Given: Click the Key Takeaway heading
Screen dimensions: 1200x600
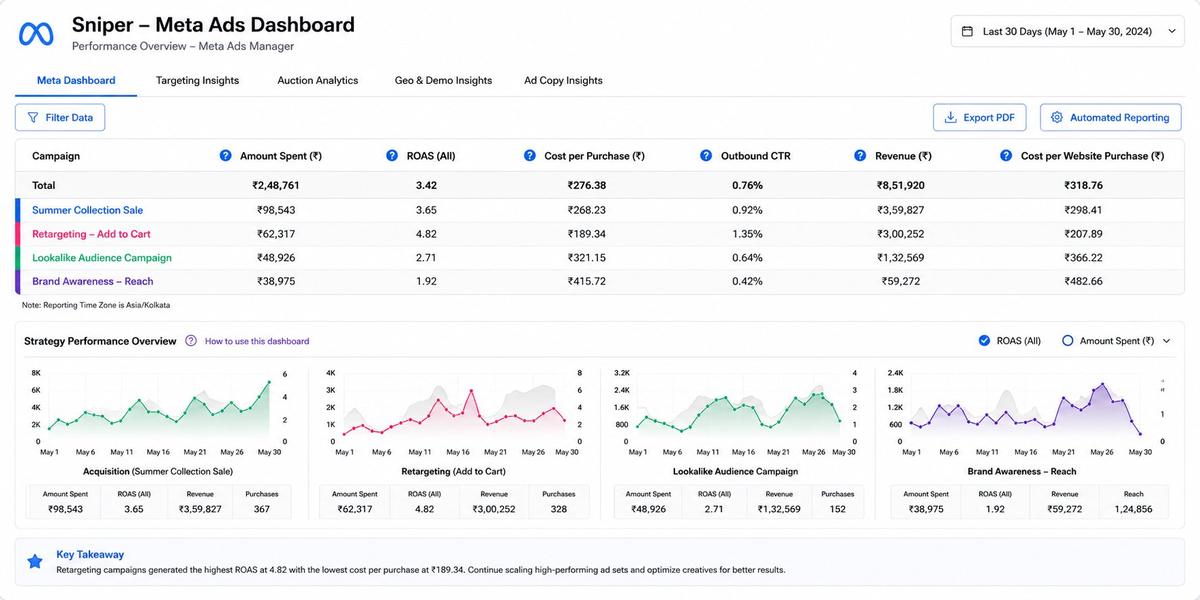Looking at the screenshot, I should [x=90, y=554].
